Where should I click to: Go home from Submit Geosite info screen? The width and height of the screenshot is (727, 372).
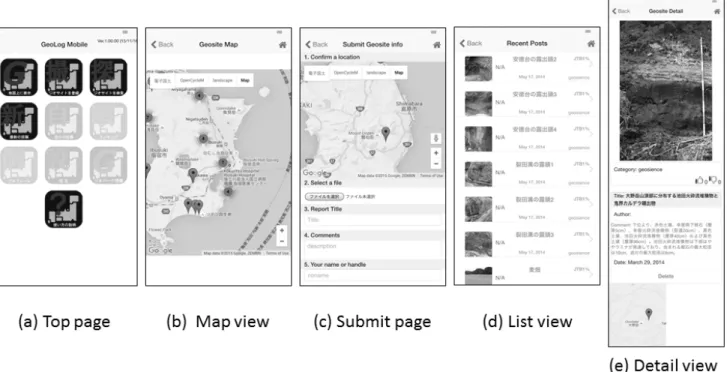[436, 45]
